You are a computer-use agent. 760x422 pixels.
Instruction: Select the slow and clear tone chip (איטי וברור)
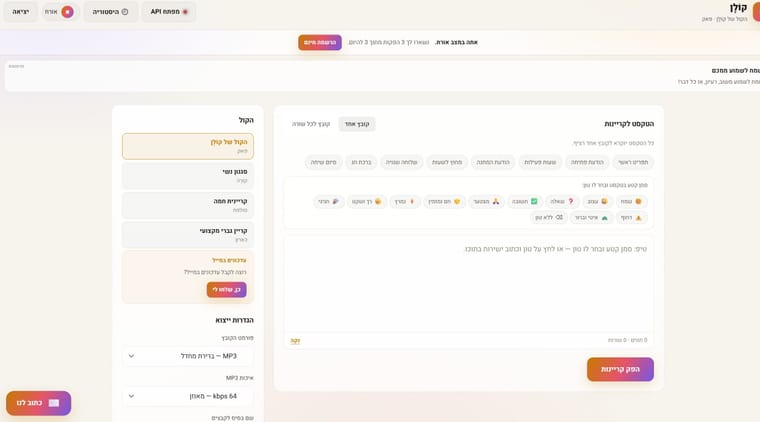(x=591, y=218)
